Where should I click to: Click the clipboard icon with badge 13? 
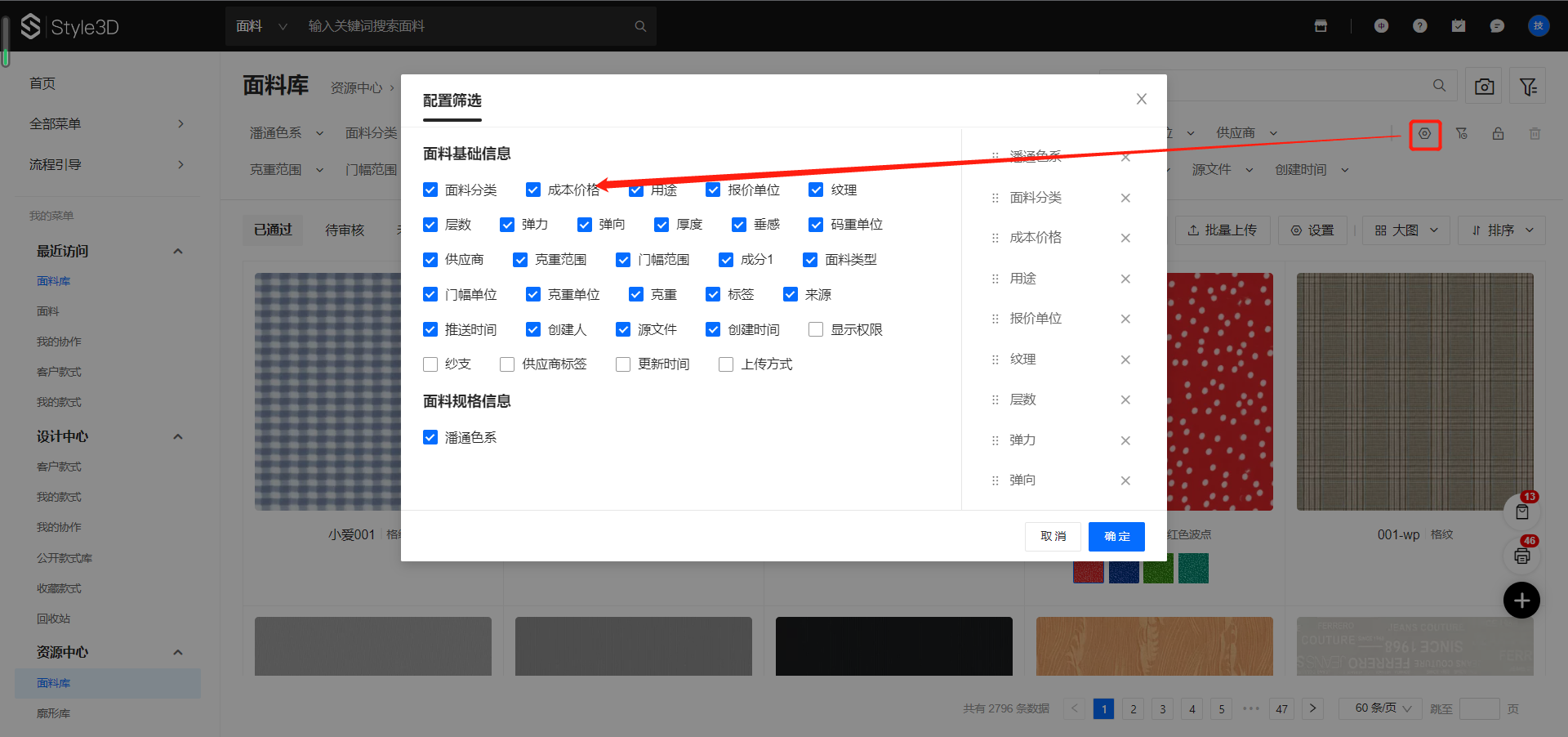1522,511
